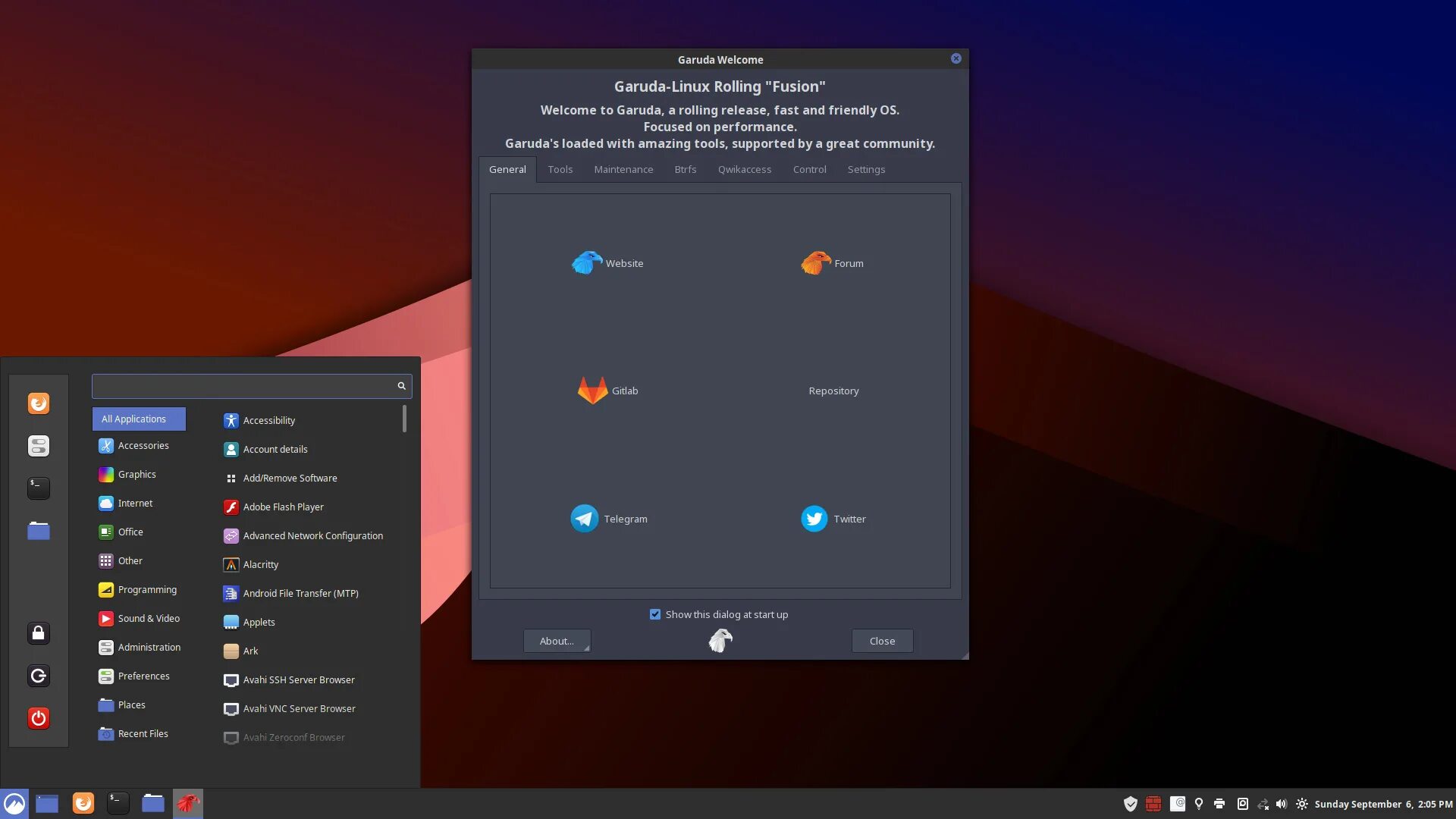Select the Internet category in menu

(135, 503)
